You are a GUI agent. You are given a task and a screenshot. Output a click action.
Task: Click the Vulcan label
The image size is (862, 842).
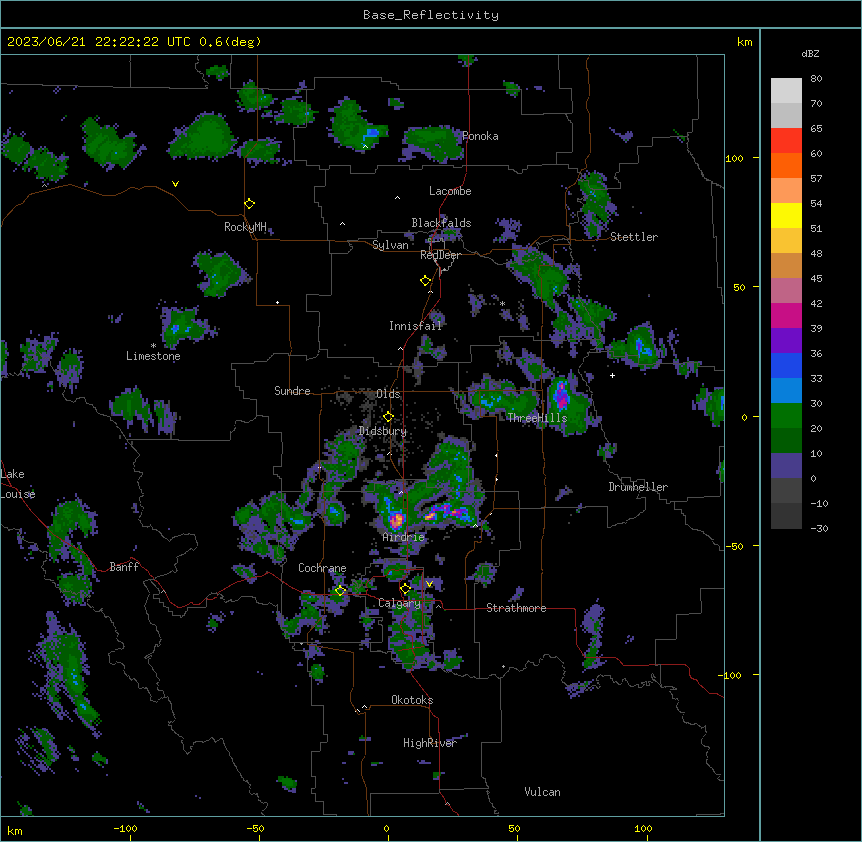[x=543, y=792]
